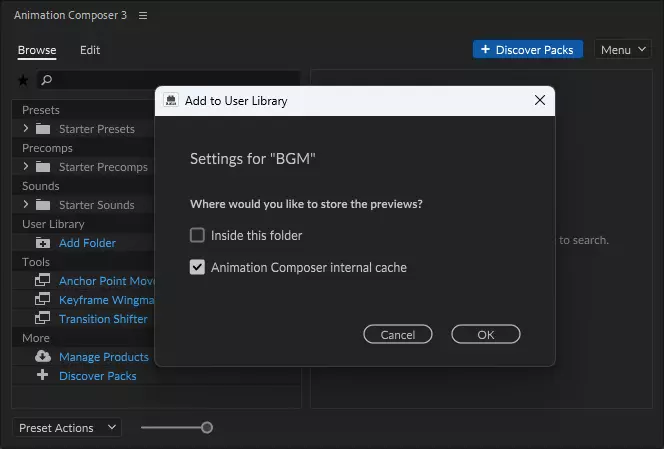The width and height of the screenshot is (664, 449).
Task: Click the More section header
Action: (36, 338)
